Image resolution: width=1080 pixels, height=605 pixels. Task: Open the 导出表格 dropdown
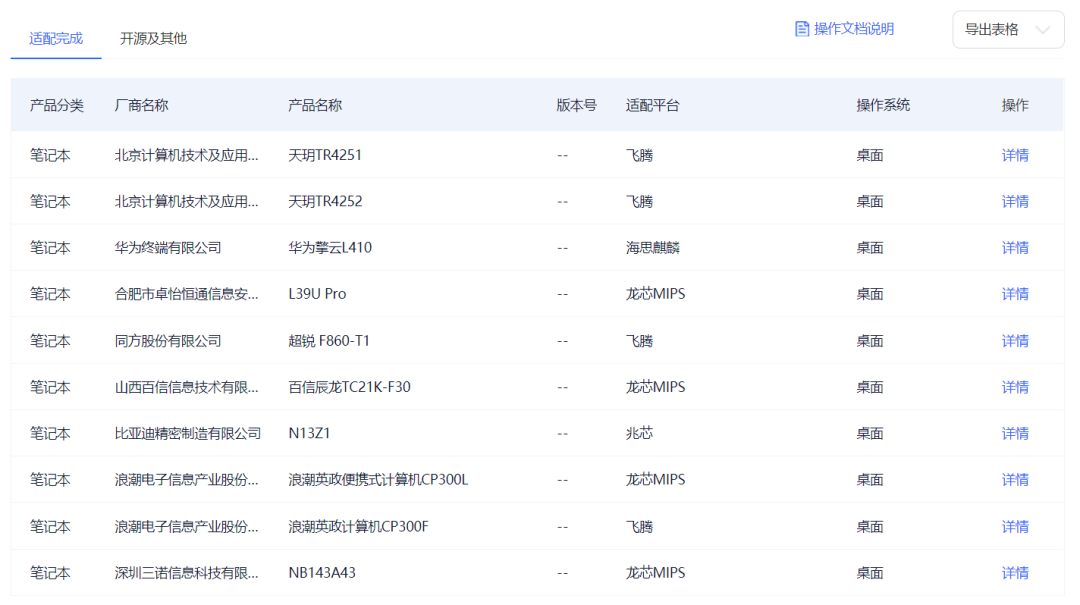click(992, 30)
